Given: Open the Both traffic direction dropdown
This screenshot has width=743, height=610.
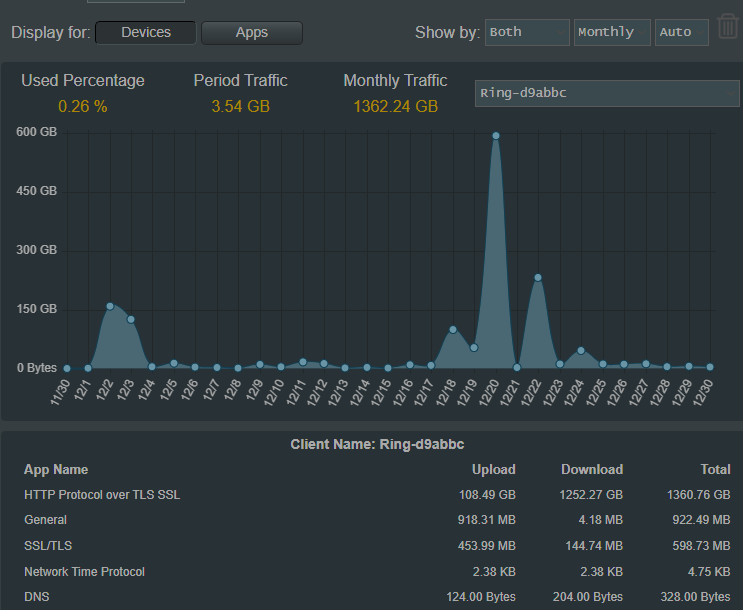Looking at the screenshot, I should click(527, 32).
